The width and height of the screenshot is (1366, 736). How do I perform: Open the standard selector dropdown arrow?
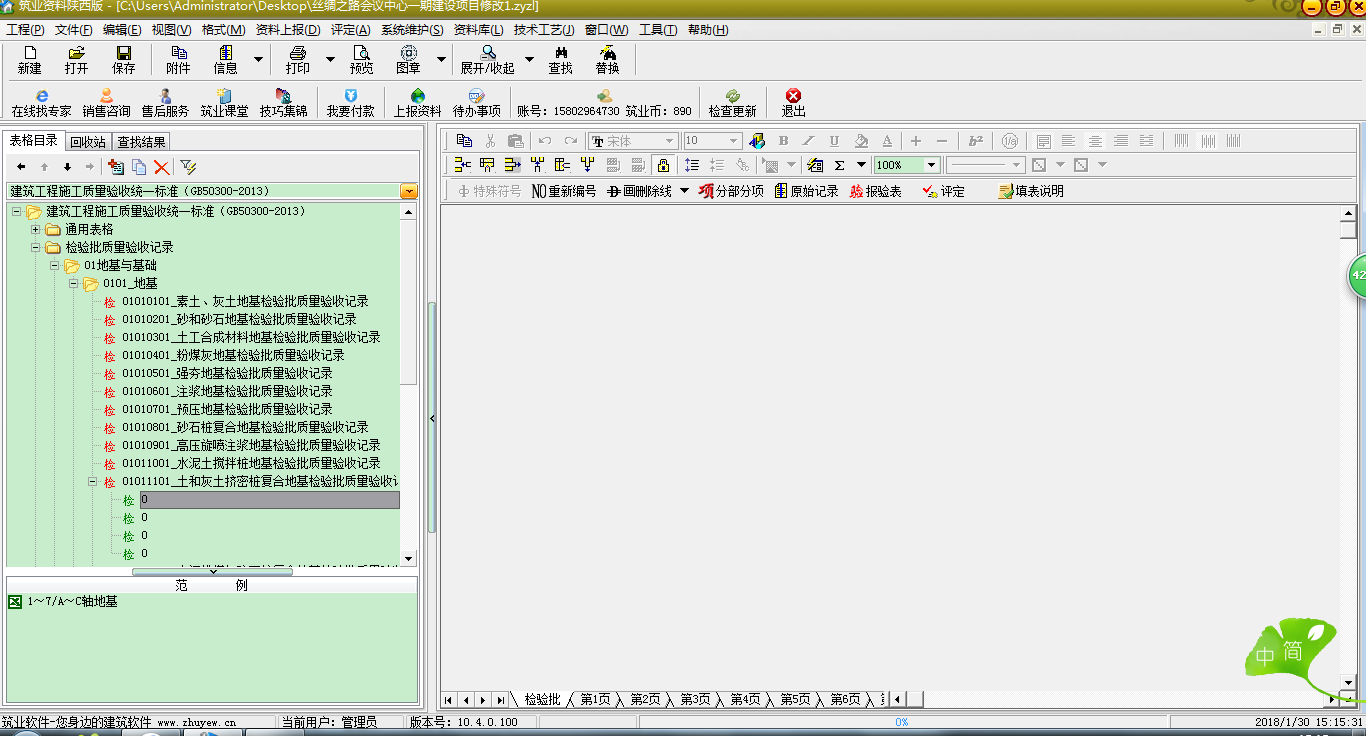[408, 191]
